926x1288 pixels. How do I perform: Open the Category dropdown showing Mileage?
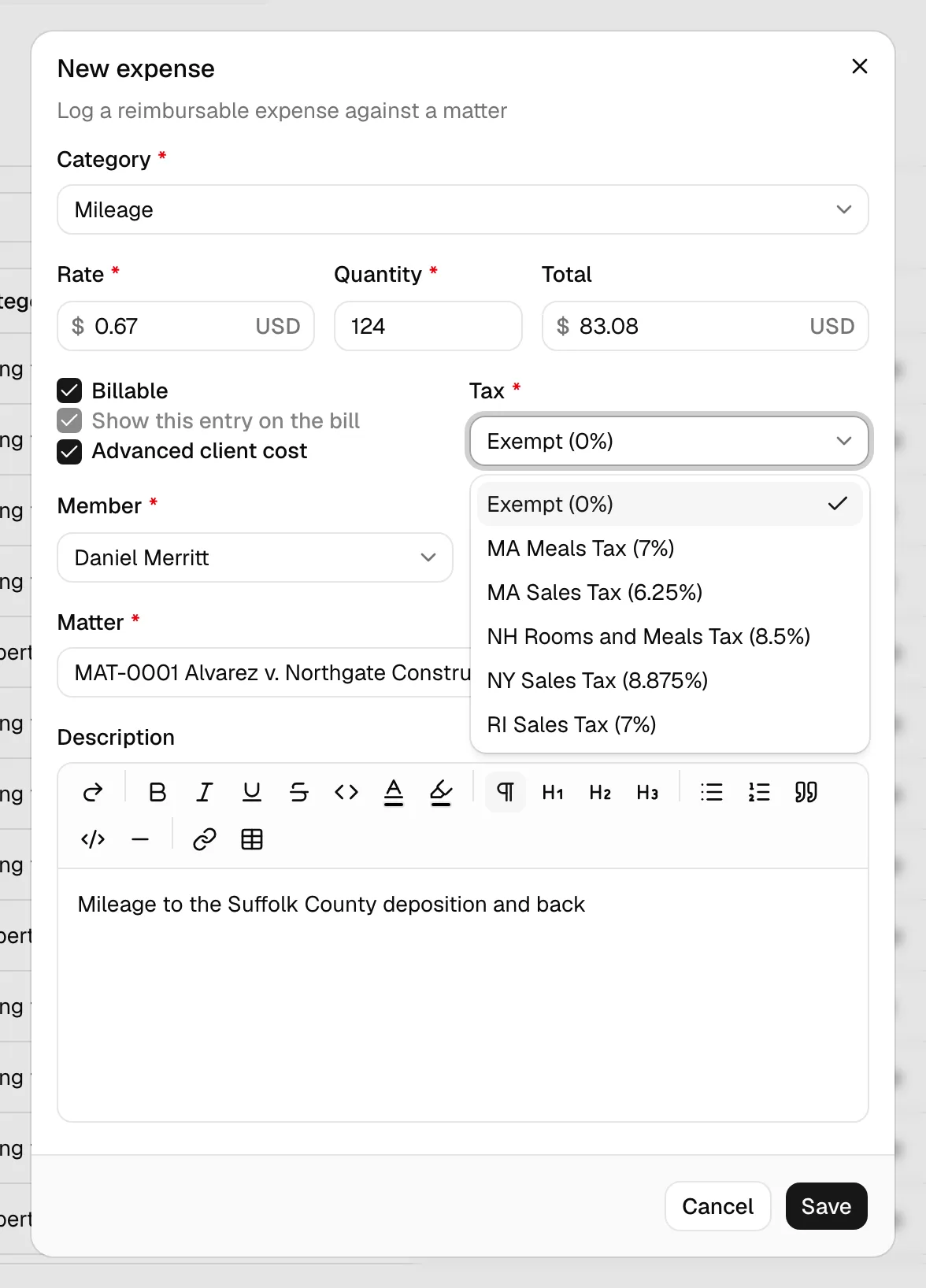point(463,209)
